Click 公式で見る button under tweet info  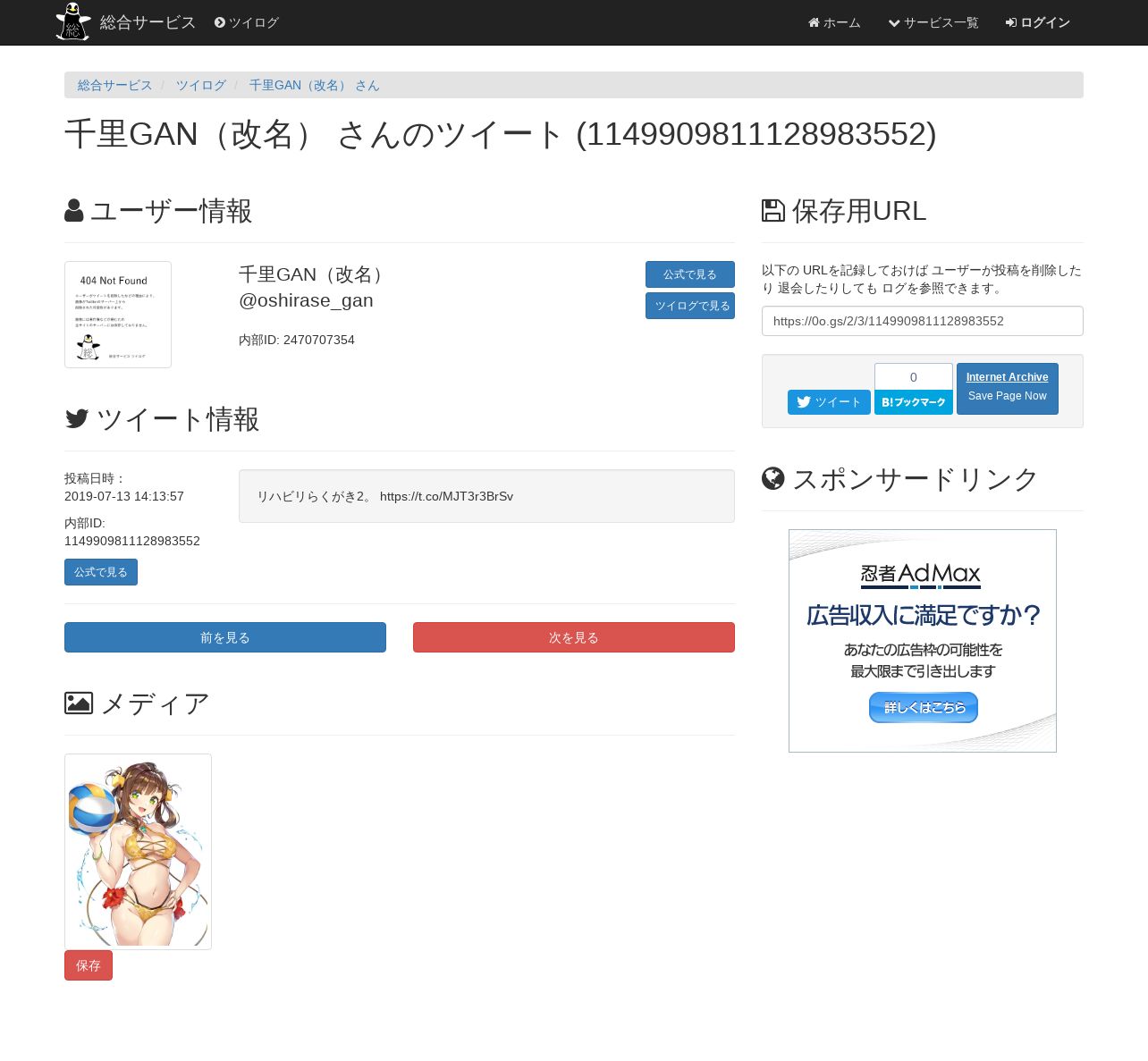pos(101,572)
